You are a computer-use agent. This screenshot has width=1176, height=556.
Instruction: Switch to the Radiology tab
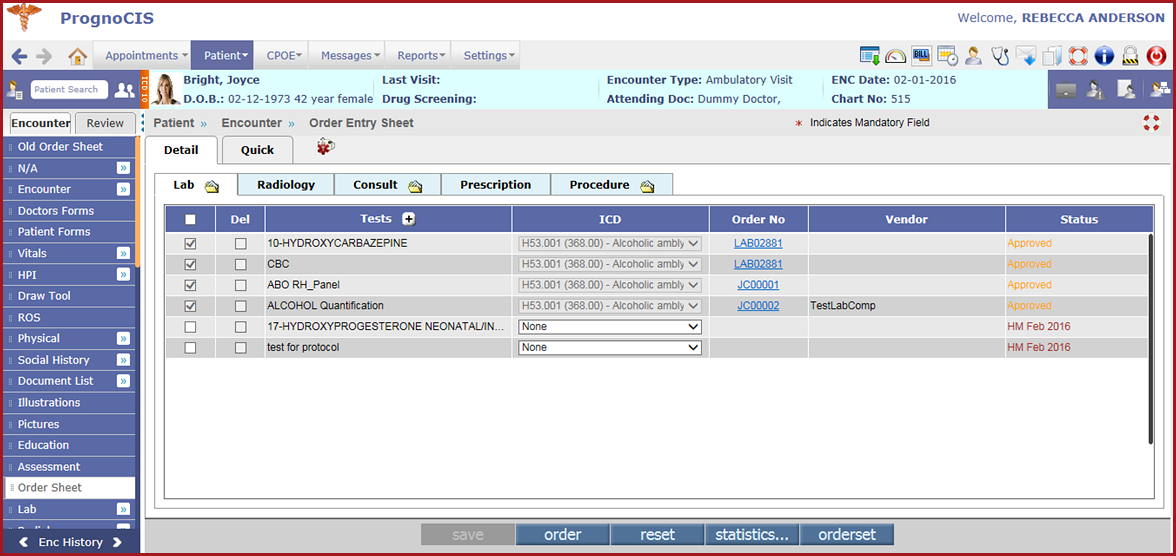[x=286, y=185]
